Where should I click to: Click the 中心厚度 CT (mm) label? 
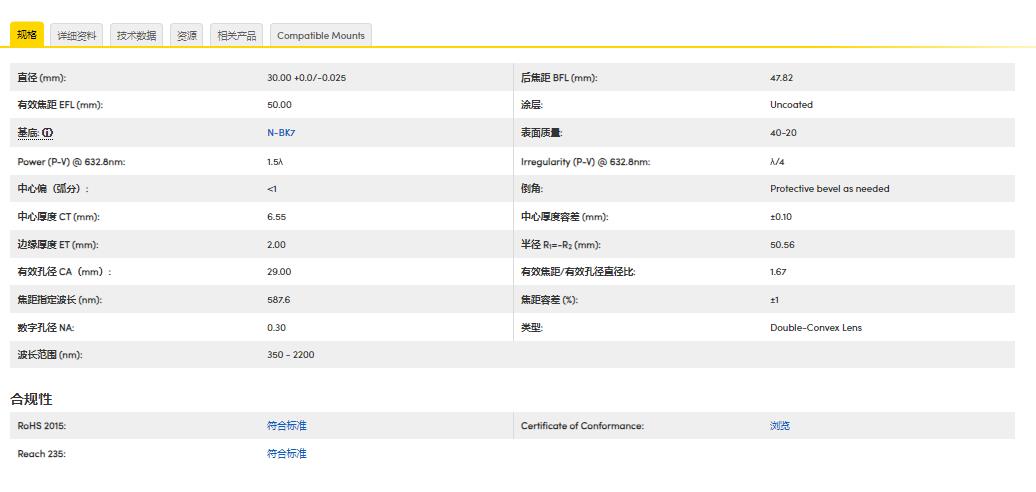point(58,217)
